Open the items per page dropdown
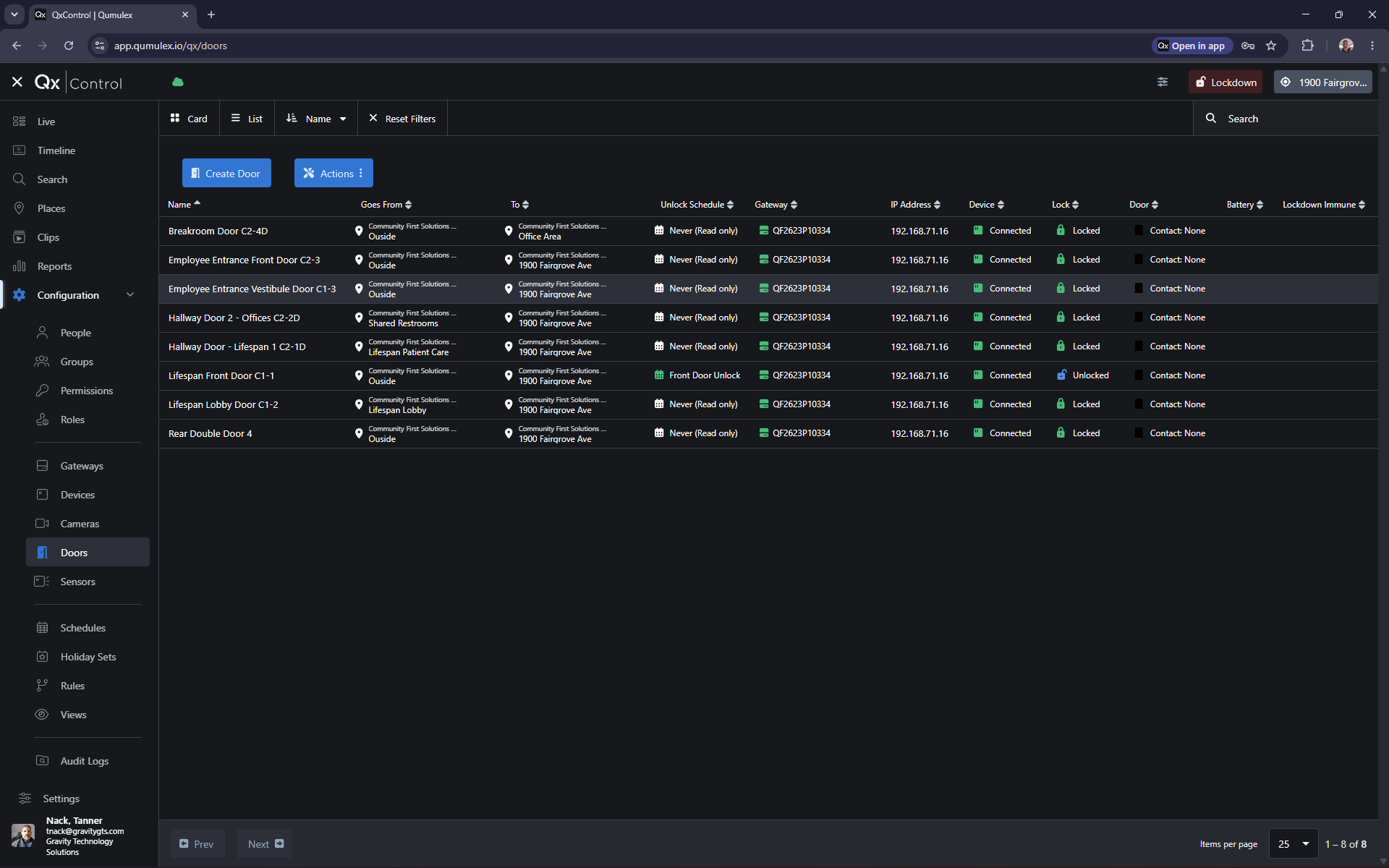The width and height of the screenshot is (1389, 868). [1294, 844]
